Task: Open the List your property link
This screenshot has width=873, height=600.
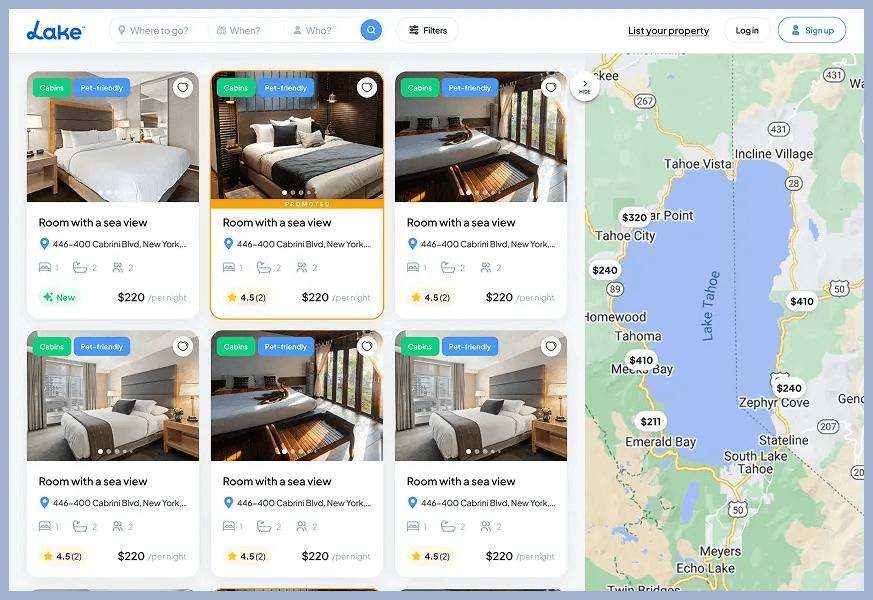Action: [668, 31]
